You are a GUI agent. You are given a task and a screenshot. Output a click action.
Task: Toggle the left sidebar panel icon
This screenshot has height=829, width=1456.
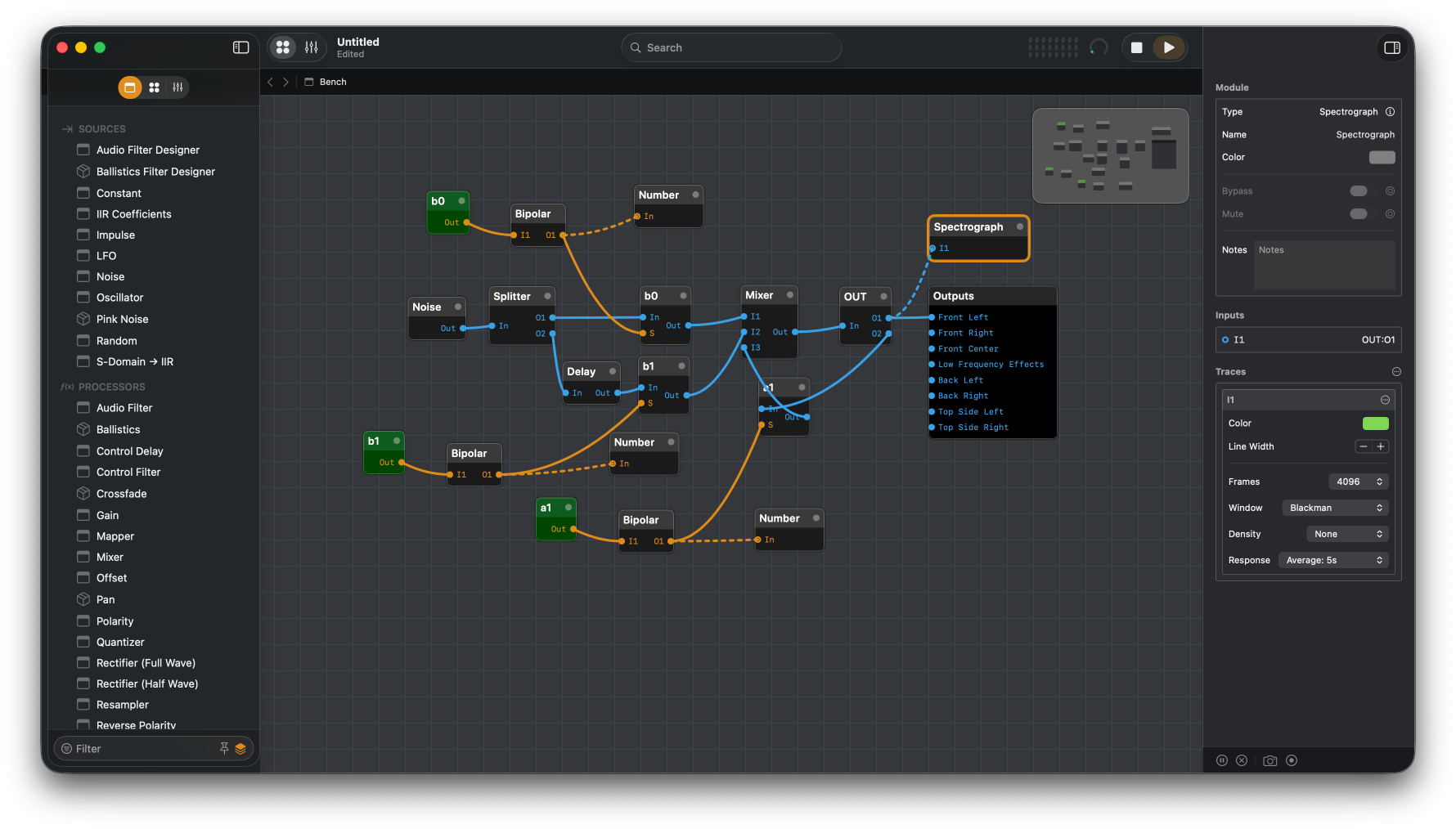[x=240, y=47]
